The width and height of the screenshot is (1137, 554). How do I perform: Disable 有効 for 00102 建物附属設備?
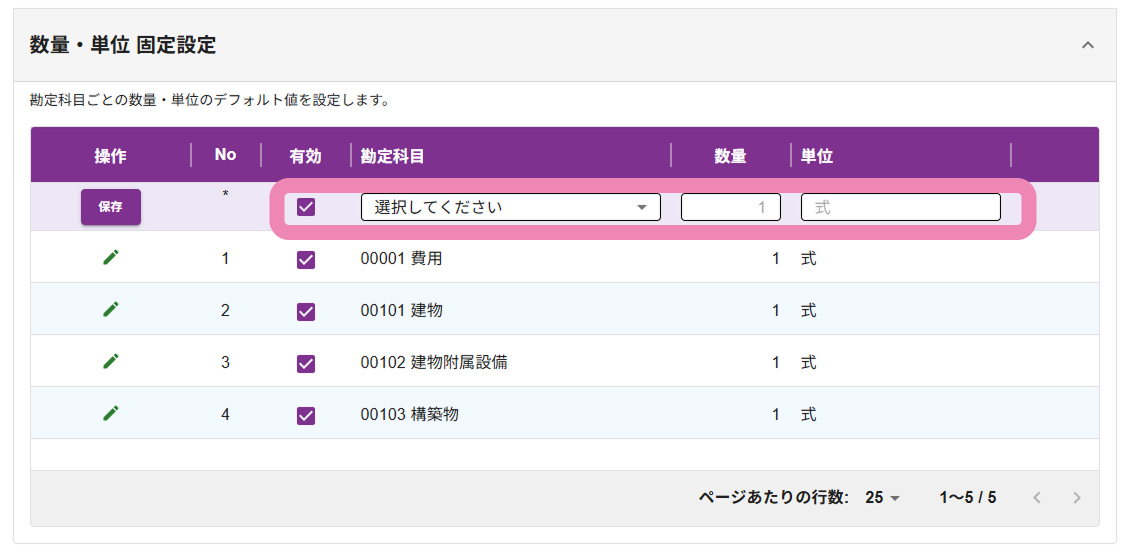tap(306, 363)
